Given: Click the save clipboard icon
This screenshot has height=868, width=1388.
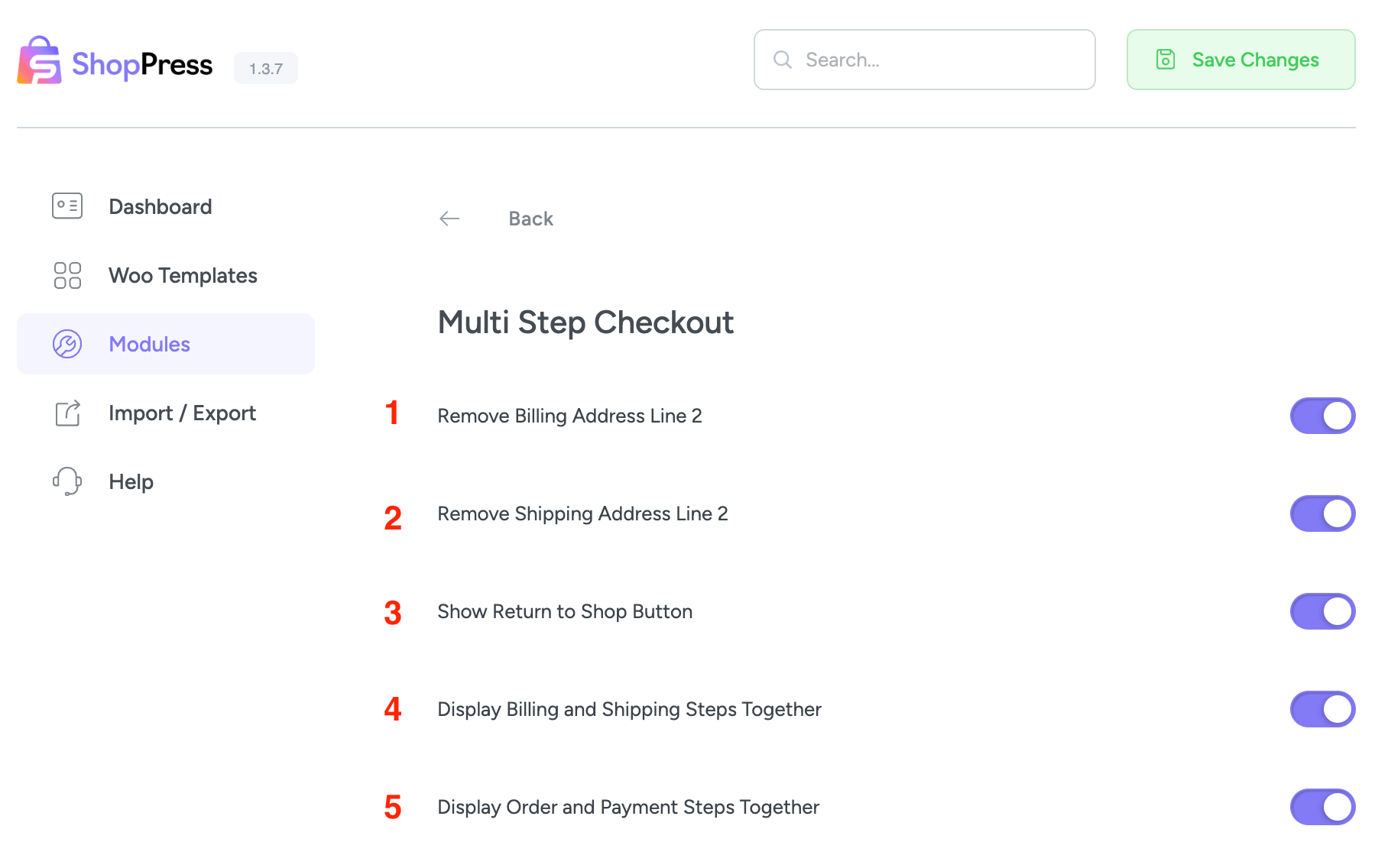Looking at the screenshot, I should [1165, 60].
